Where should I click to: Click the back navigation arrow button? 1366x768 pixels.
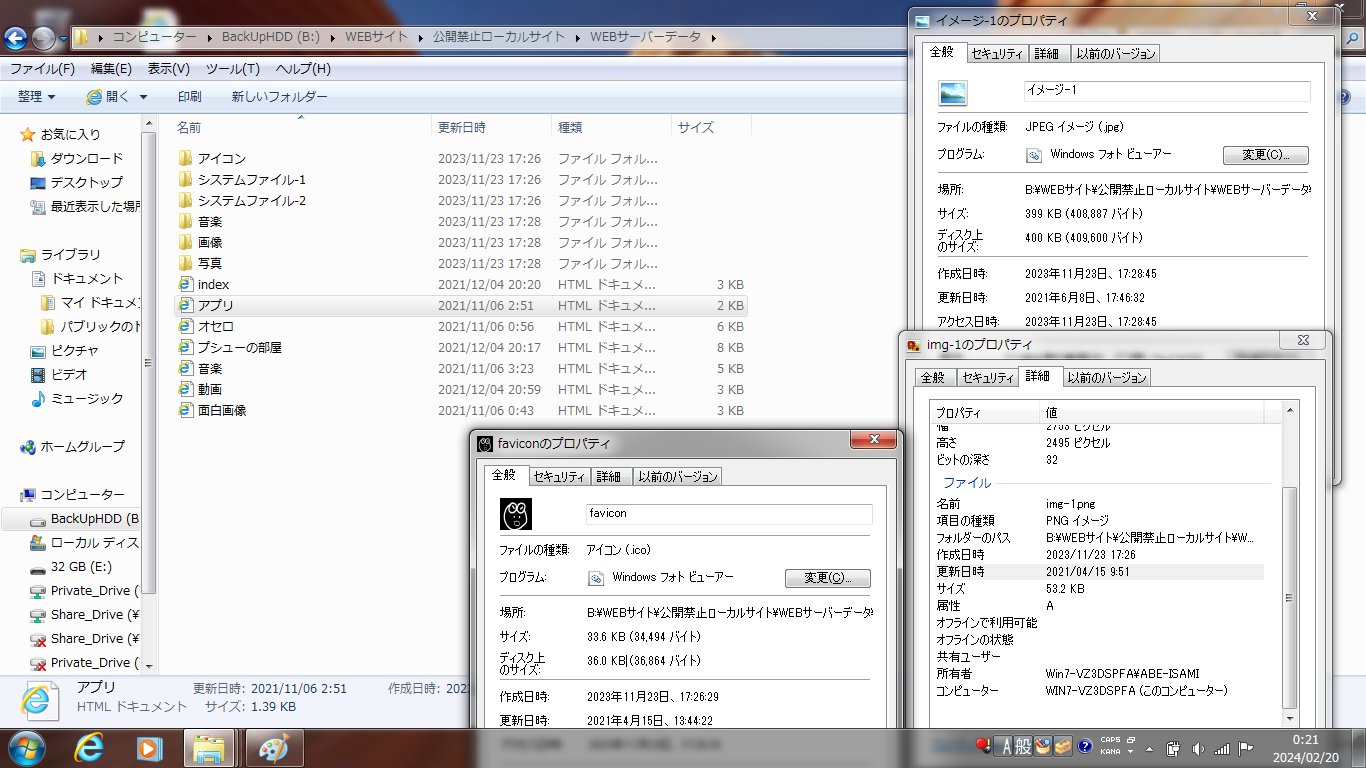point(15,38)
